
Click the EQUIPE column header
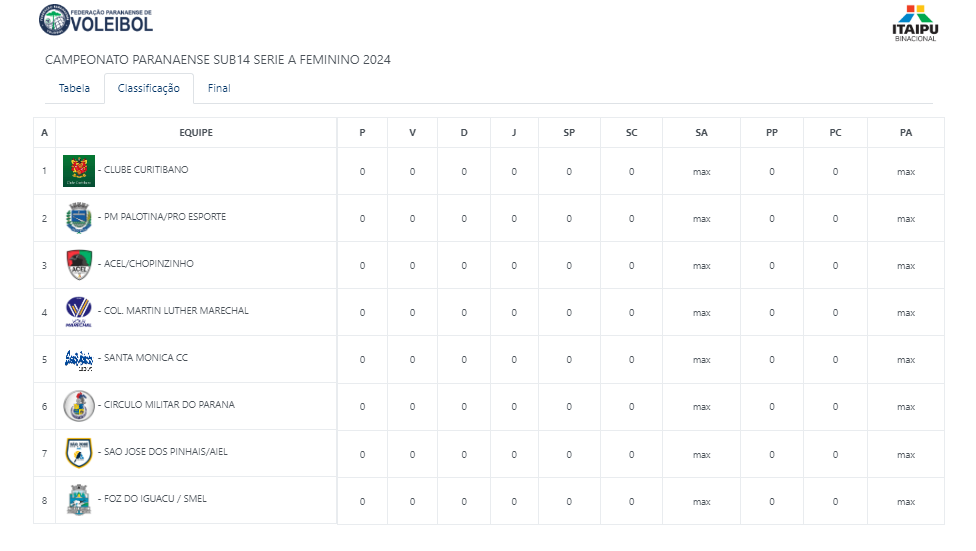pyautogui.click(x=196, y=133)
